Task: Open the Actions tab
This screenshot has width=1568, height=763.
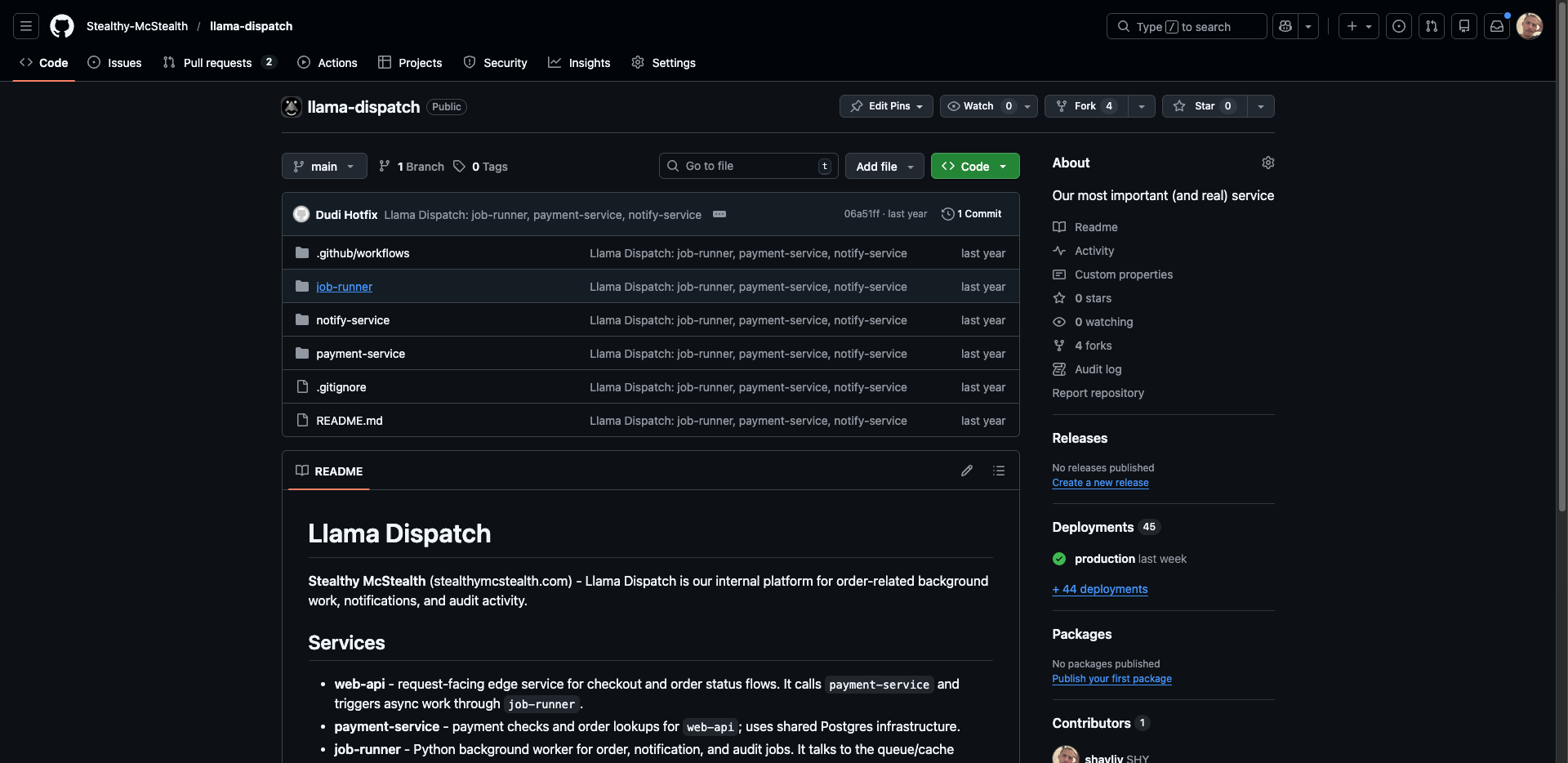Action: pyautogui.click(x=327, y=63)
